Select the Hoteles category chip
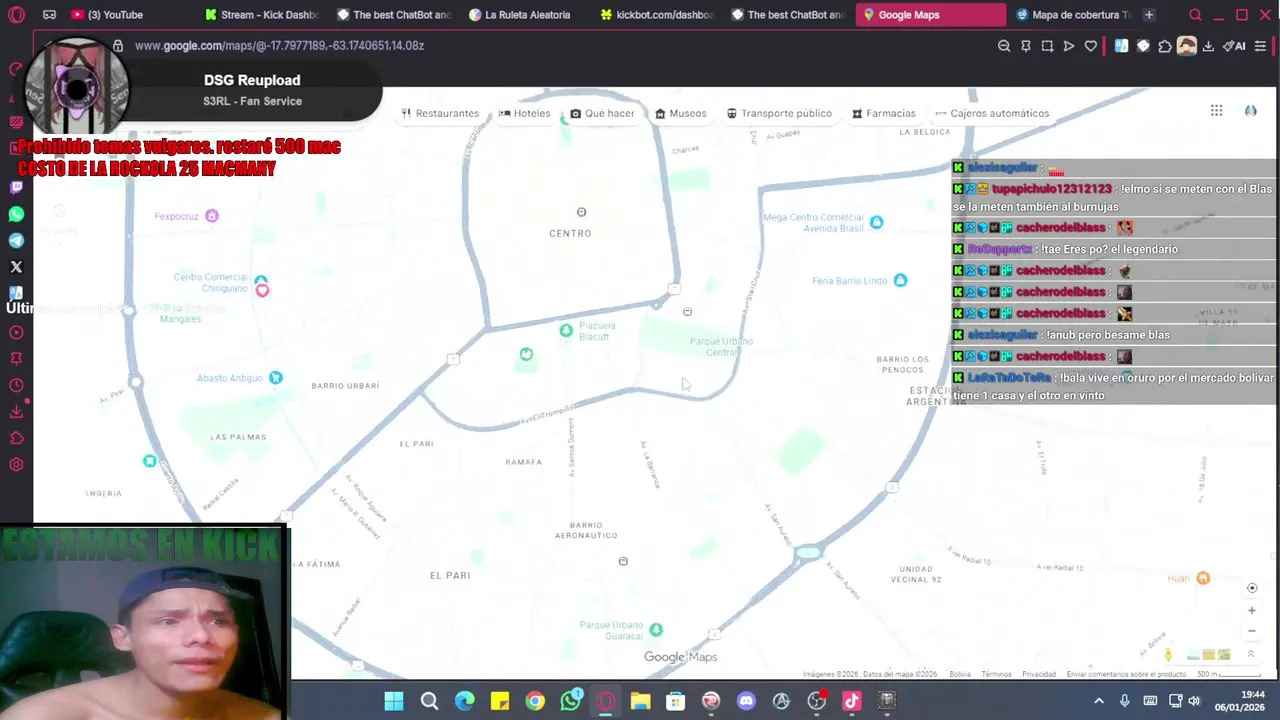 (524, 113)
